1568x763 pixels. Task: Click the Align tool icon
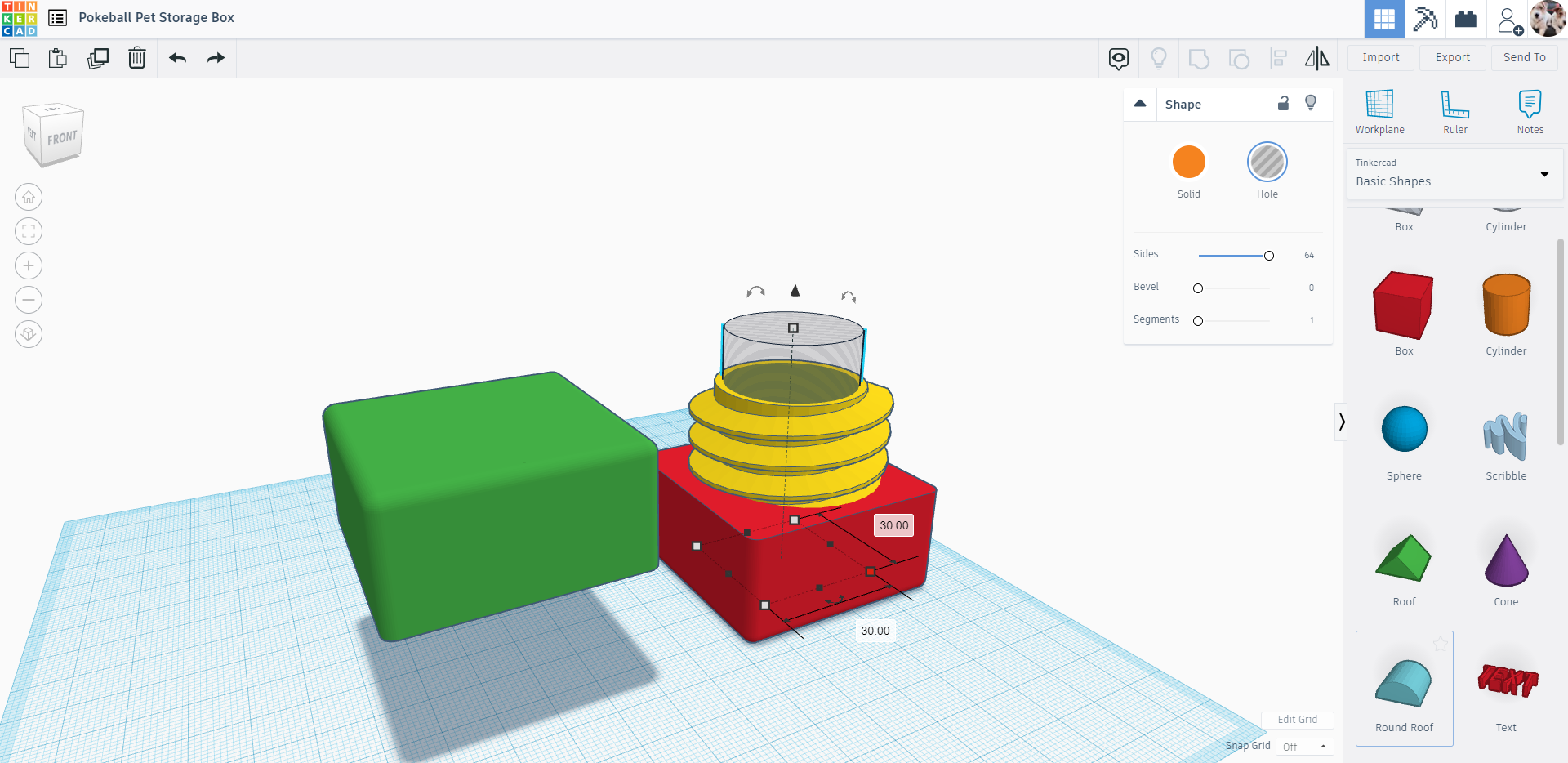[x=1279, y=59]
